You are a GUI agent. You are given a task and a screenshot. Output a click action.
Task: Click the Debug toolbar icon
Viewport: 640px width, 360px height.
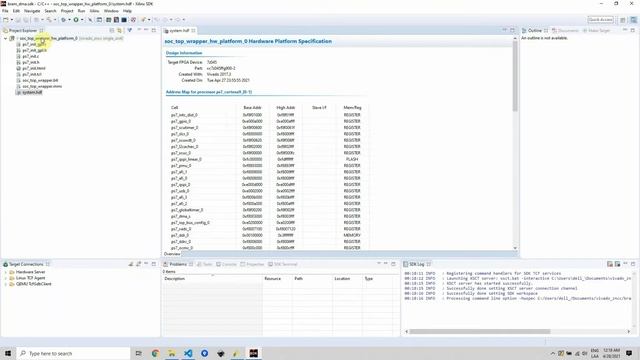point(63,20)
